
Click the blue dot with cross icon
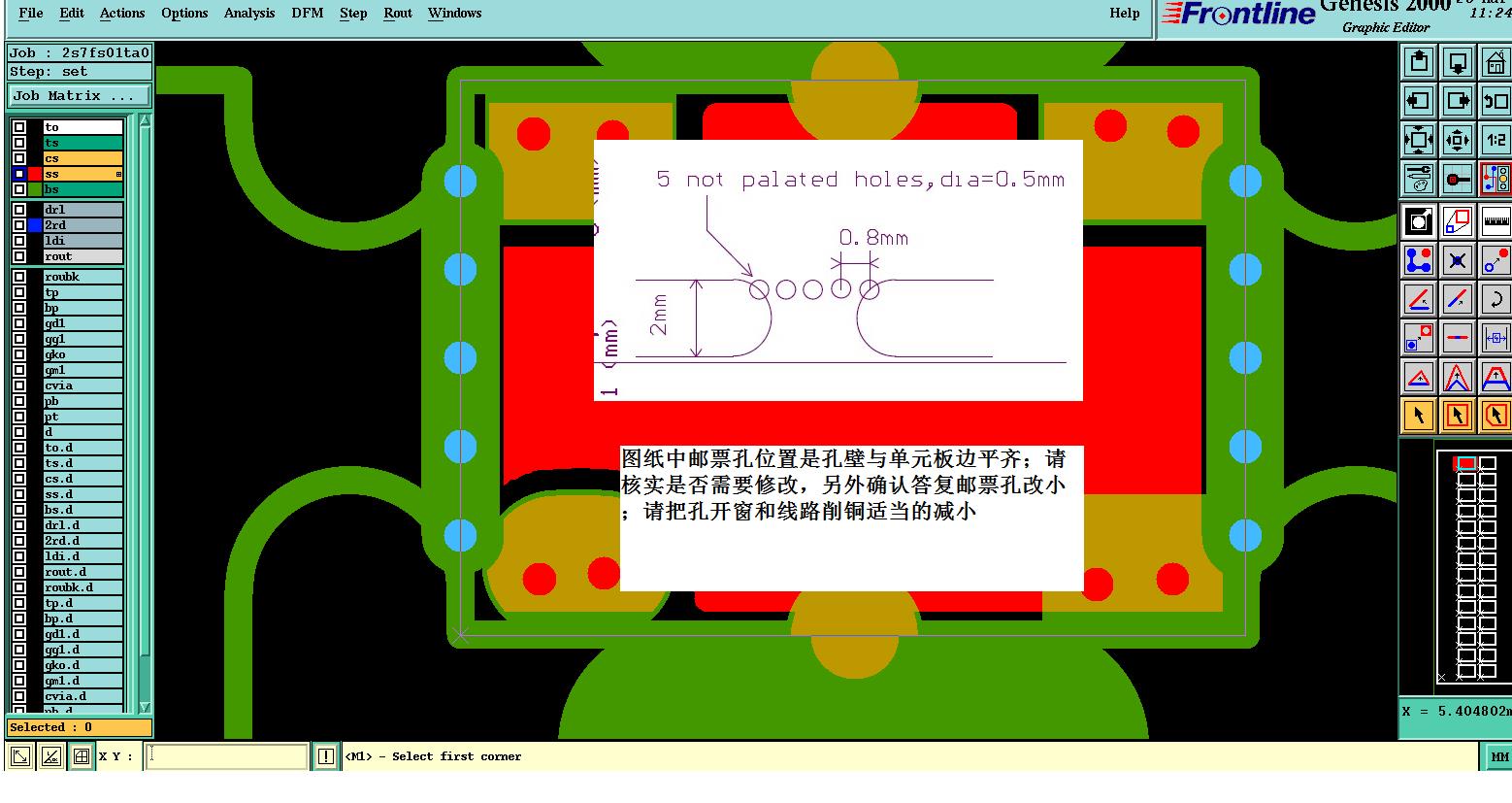click(x=1458, y=261)
